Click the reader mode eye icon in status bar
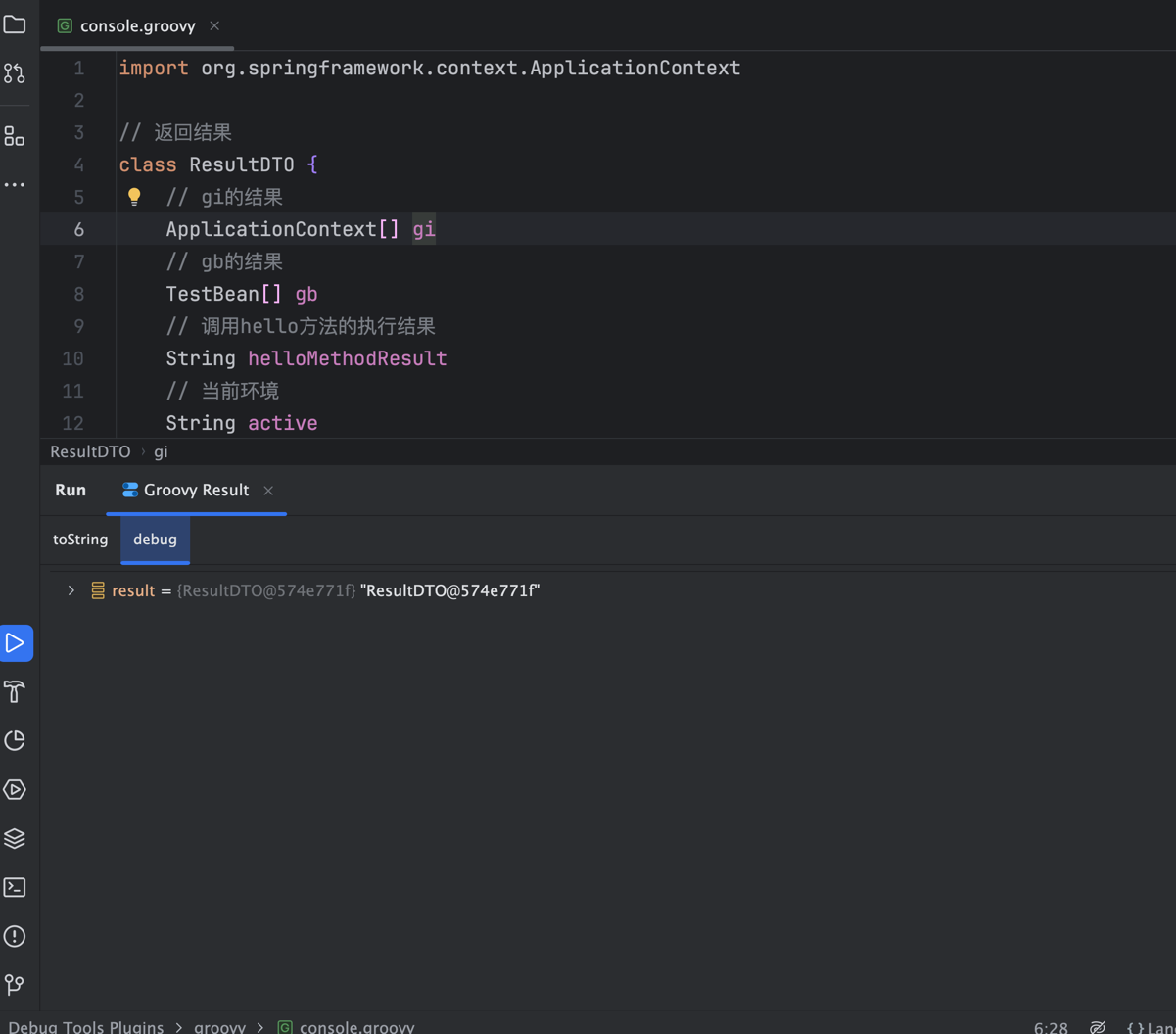Screen dimensions: 1176x1034 (1098, 1027)
